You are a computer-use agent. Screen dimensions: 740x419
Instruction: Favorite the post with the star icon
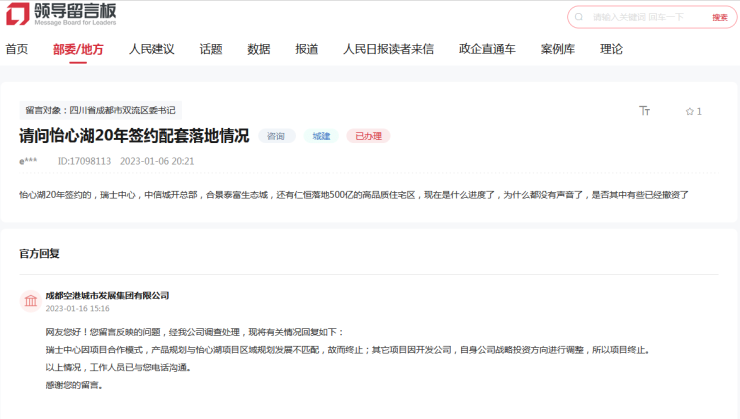pos(689,111)
